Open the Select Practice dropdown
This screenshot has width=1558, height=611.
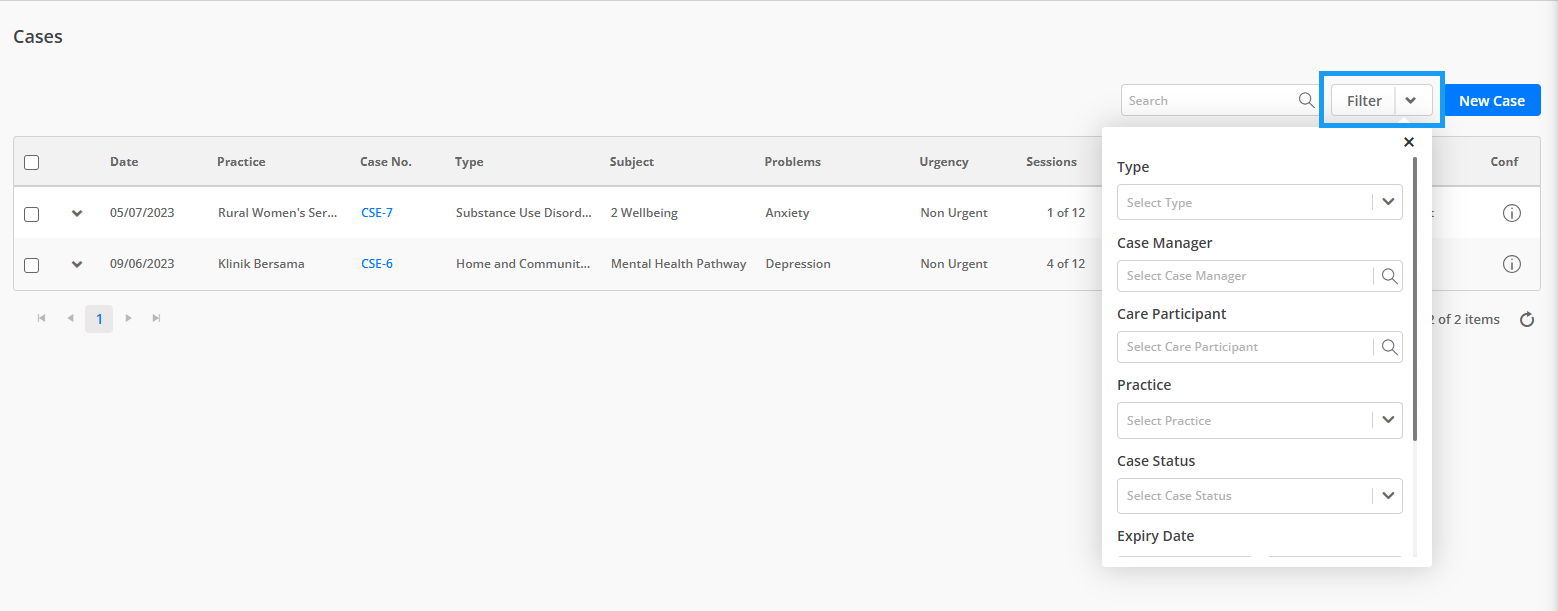tap(1260, 420)
